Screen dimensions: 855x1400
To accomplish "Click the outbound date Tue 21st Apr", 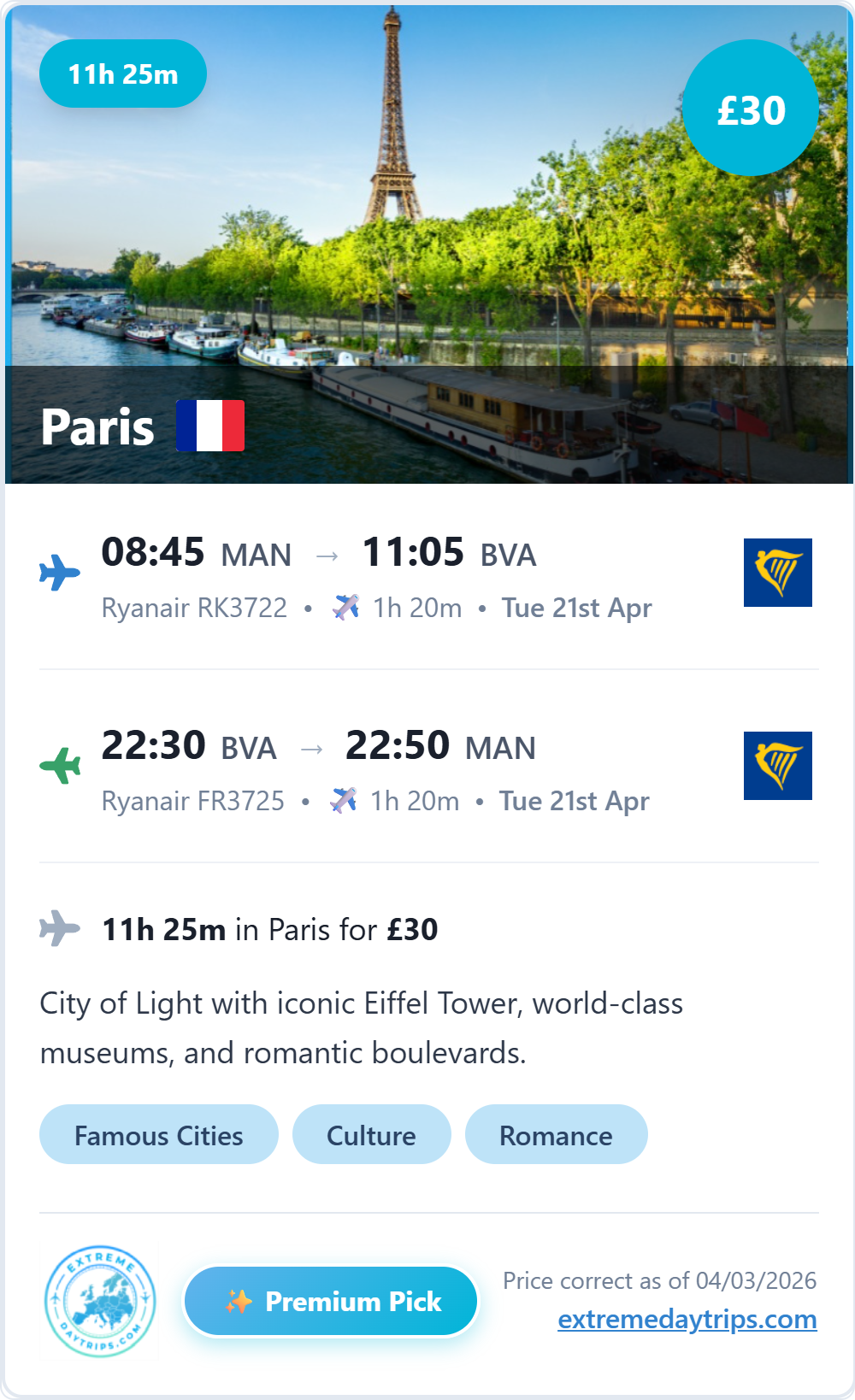I will (576, 608).
